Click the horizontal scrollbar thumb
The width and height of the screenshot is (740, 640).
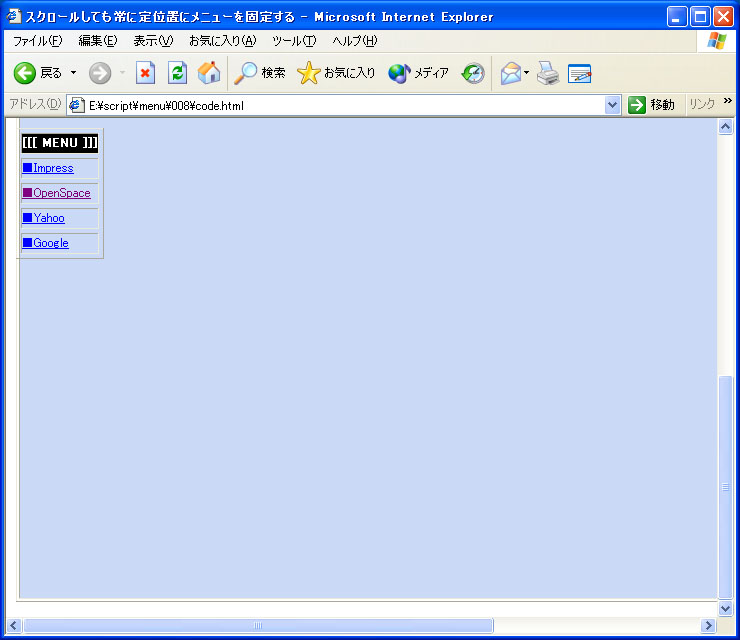pos(258,625)
